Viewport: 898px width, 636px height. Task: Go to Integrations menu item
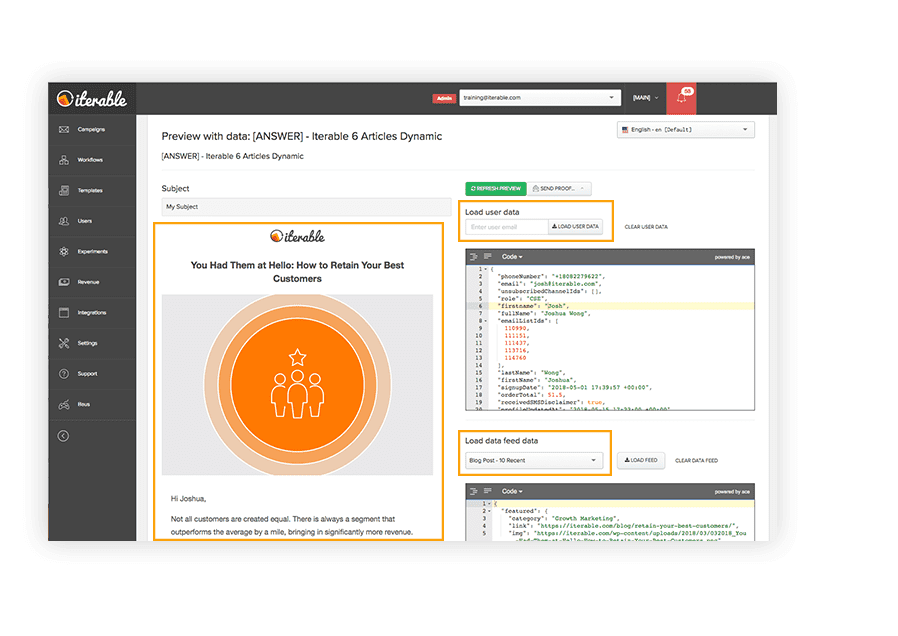[92, 313]
